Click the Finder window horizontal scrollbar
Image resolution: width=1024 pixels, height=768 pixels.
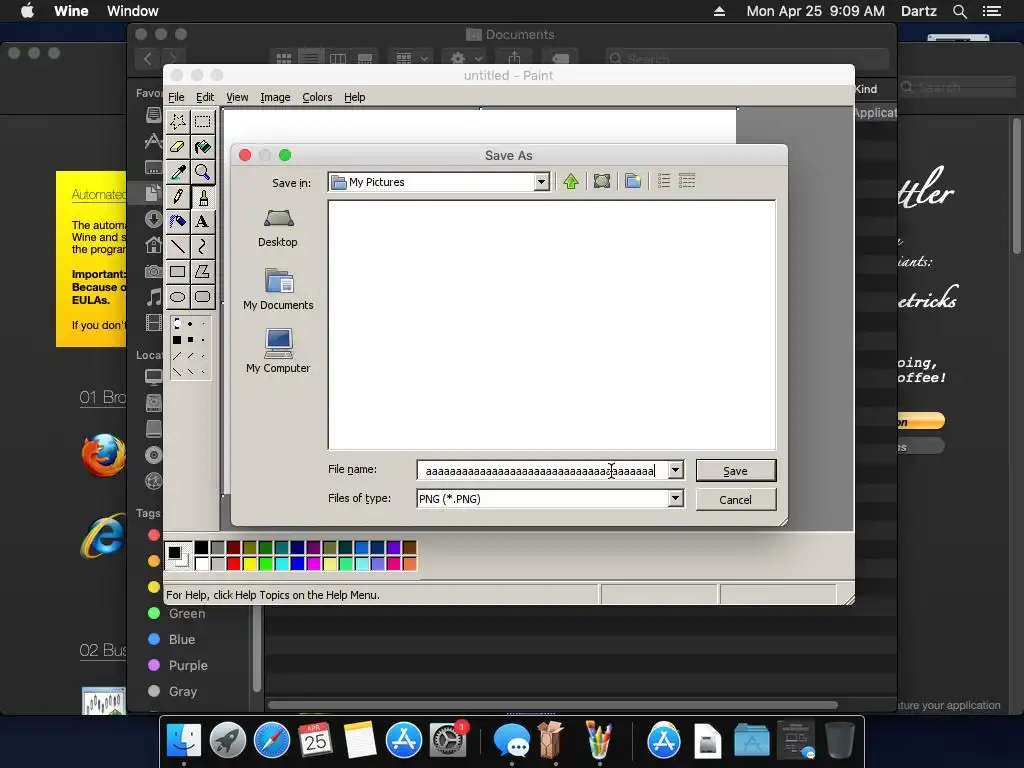click(552, 705)
